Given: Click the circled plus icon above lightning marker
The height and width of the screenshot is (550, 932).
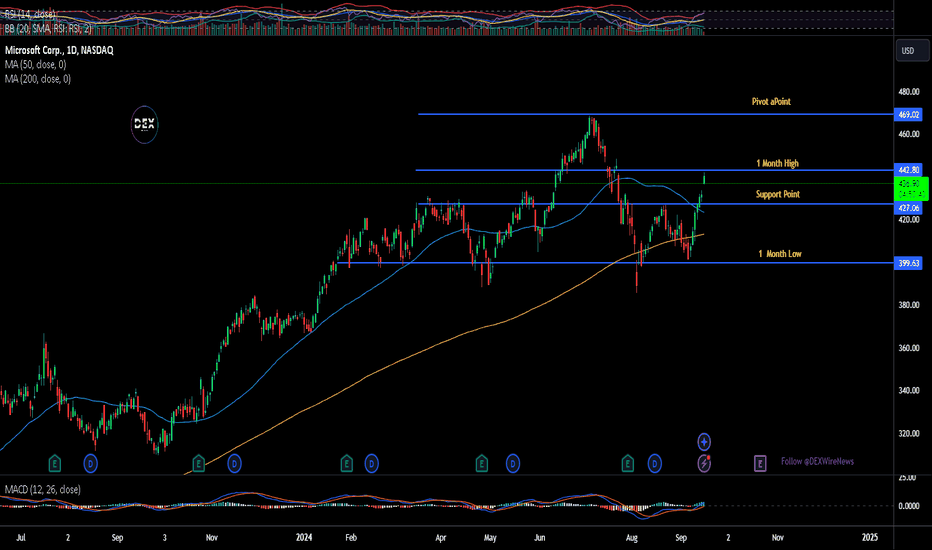Looking at the screenshot, I should (x=704, y=442).
